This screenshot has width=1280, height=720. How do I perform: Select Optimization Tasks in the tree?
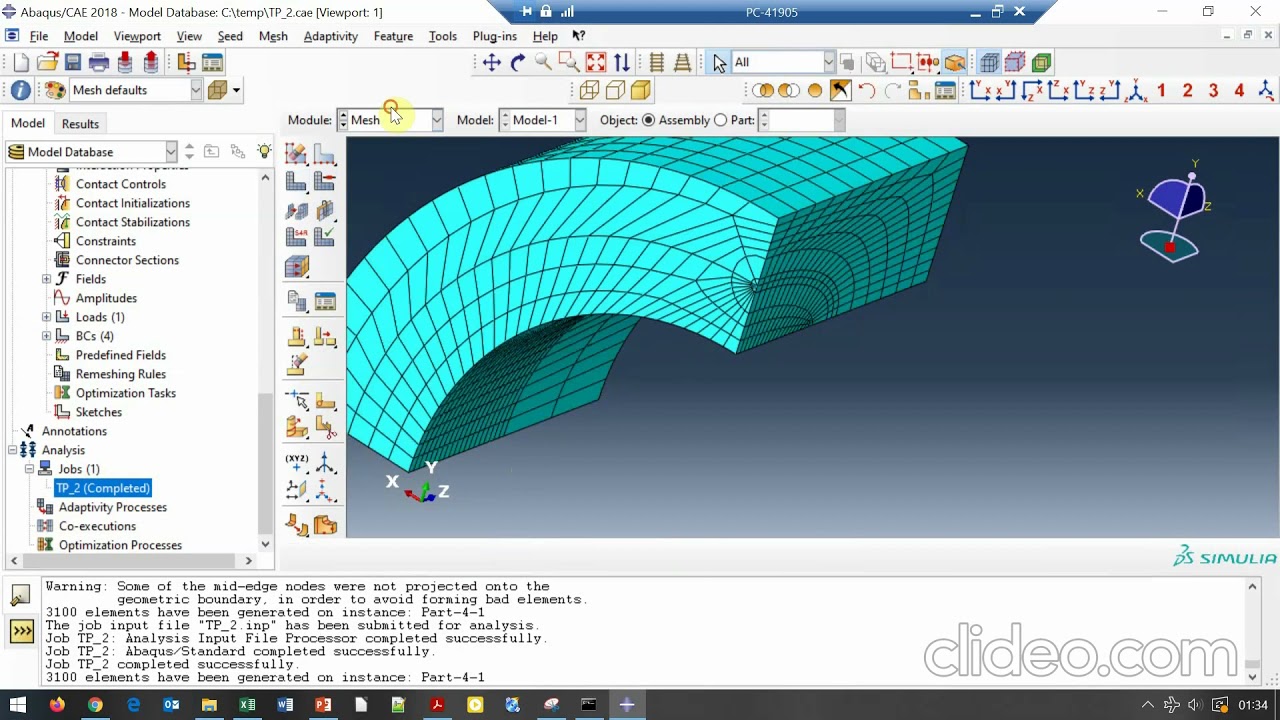tap(126, 393)
